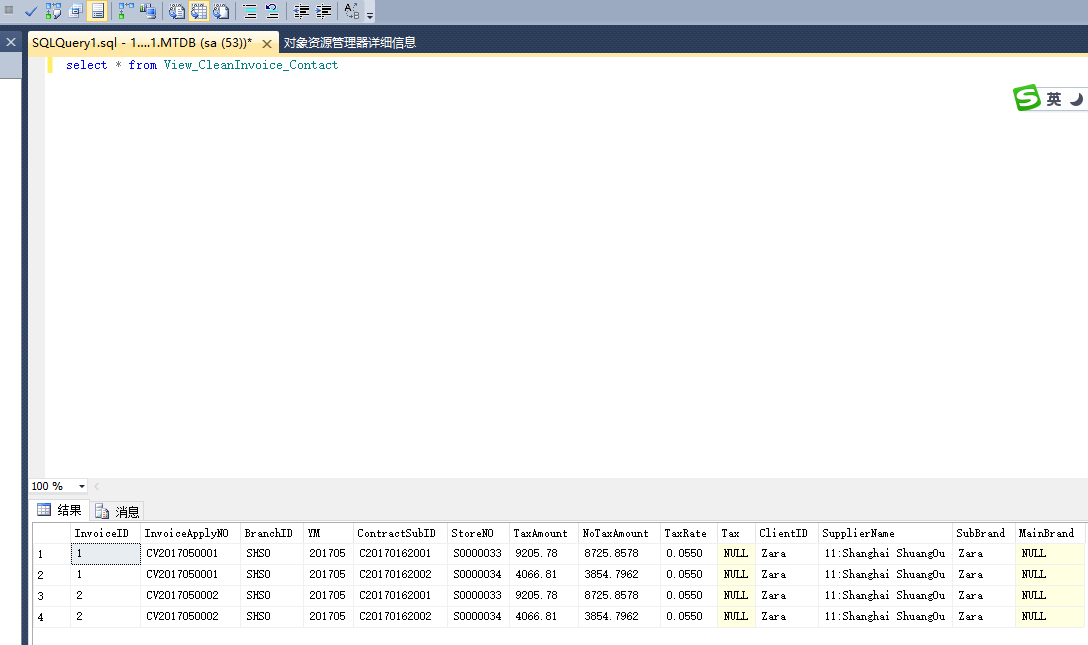Specify values for template parameters icon
The width and height of the screenshot is (1088, 645).
point(352,11)
